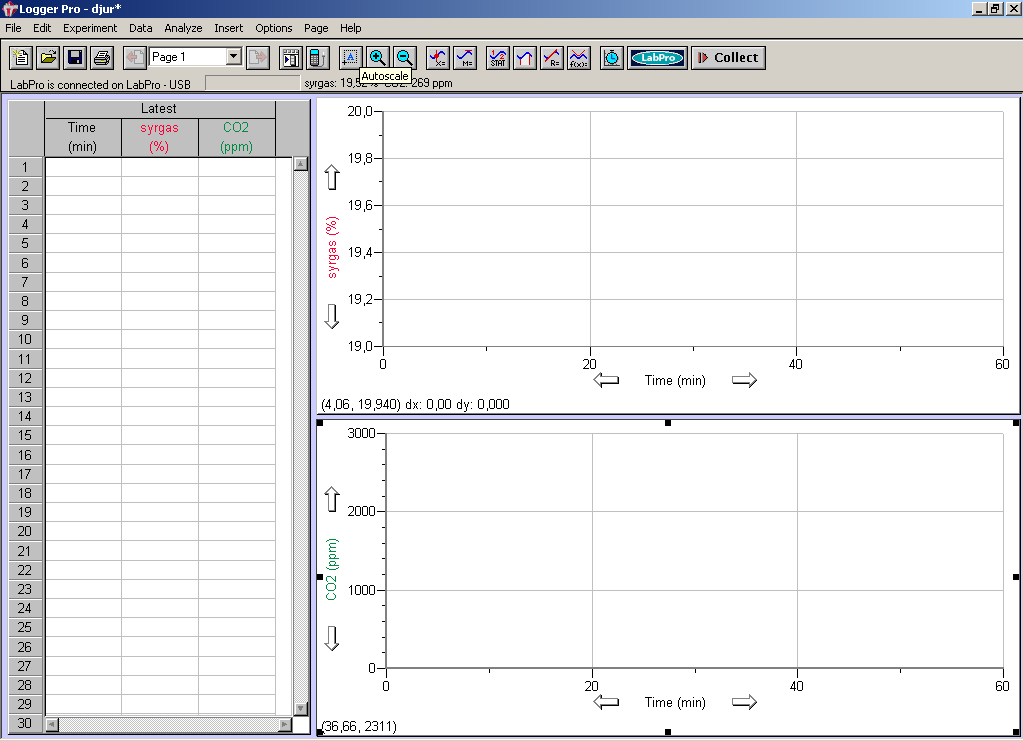The image size is (1023, 741).
Task: Open the Edit menu
Action: (x=42, y=28)
